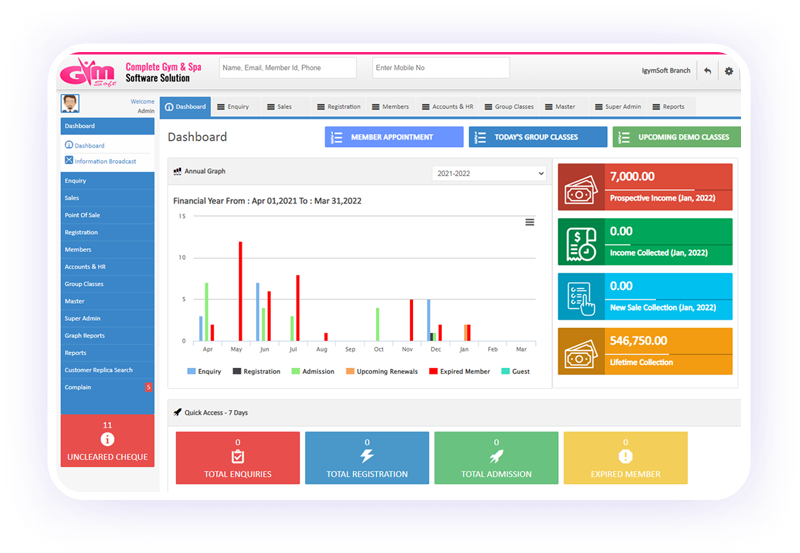Viewport: 800px width, 553px height.
Task: Toggle Upcoming Renewals legend swatch
Action: 350,371
